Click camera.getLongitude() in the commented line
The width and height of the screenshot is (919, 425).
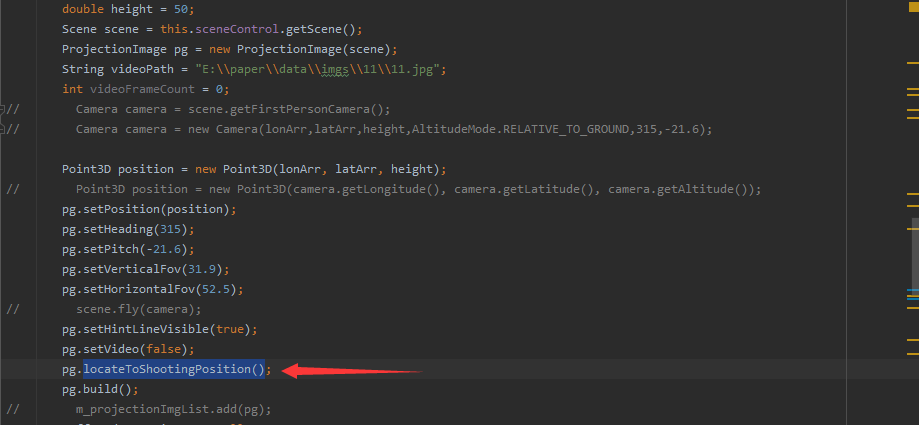pyautogui.click(x=370, y=189)
